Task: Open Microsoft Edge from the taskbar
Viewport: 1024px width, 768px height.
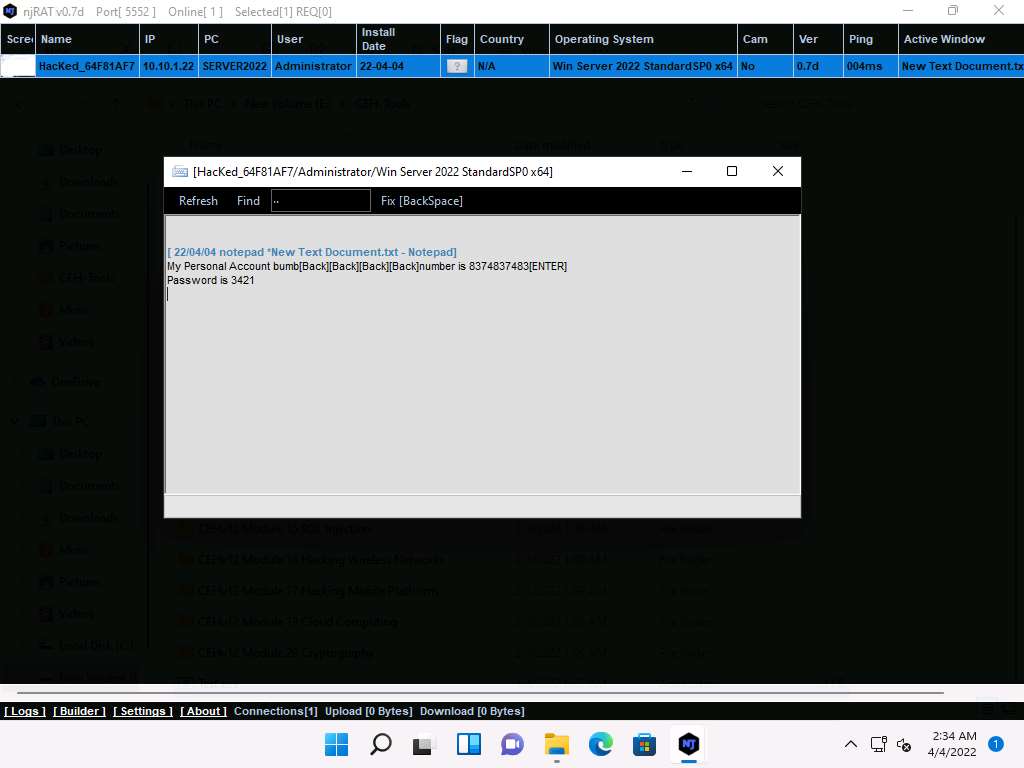Action: coord(600,744)
